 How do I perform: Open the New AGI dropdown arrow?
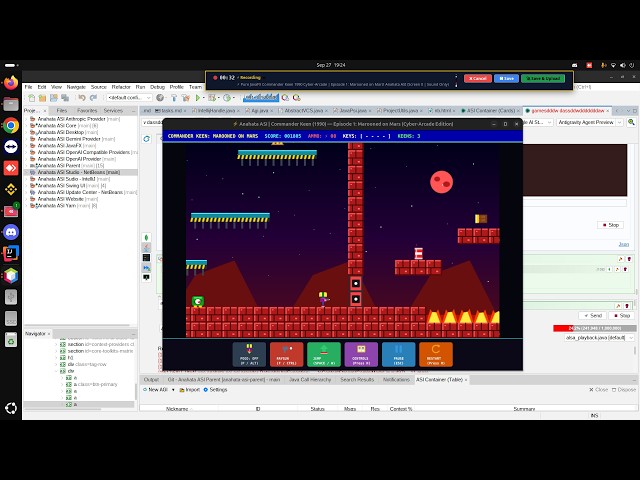pos(173,390)
